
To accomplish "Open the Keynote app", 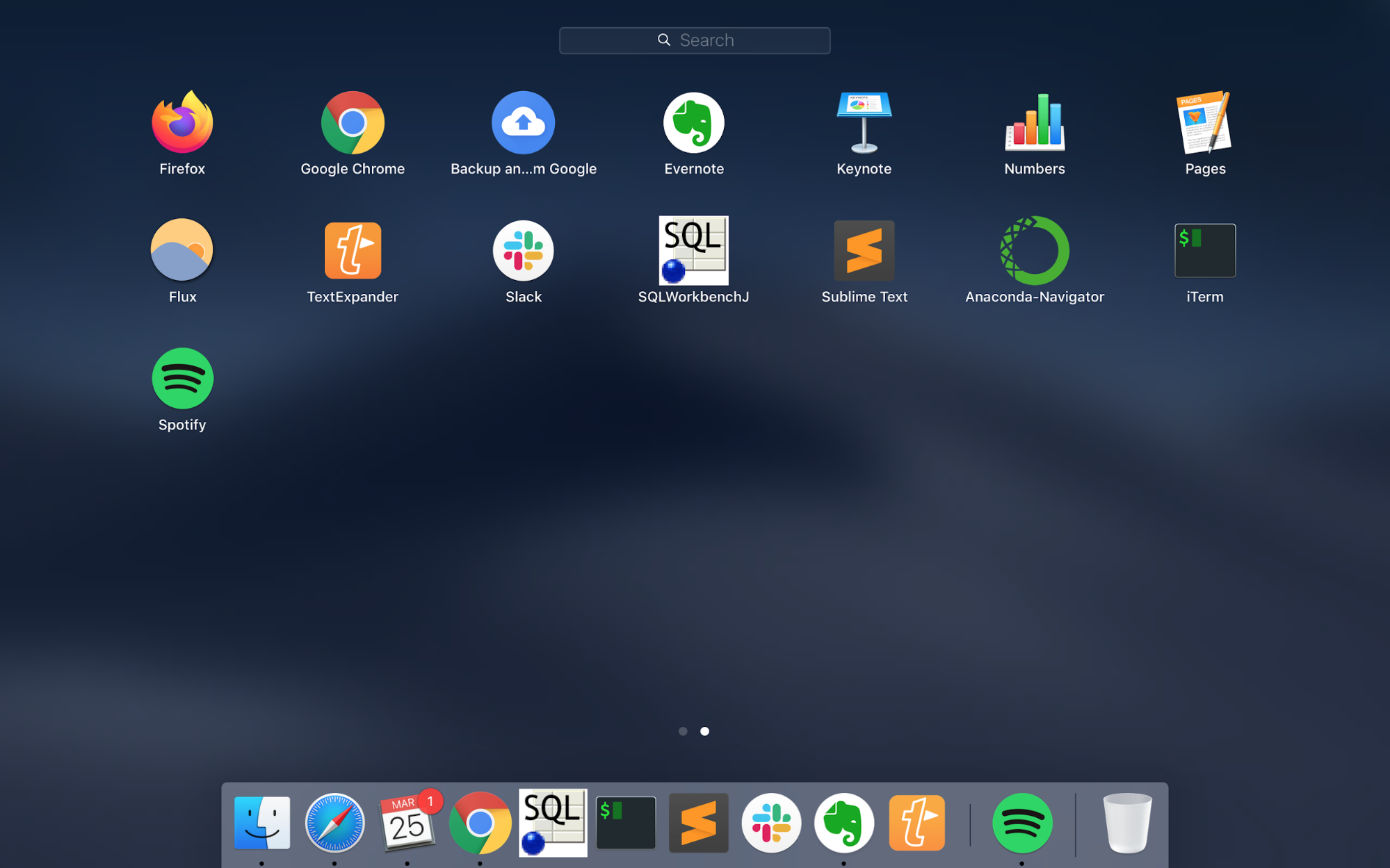I will (x=864, y=122).
